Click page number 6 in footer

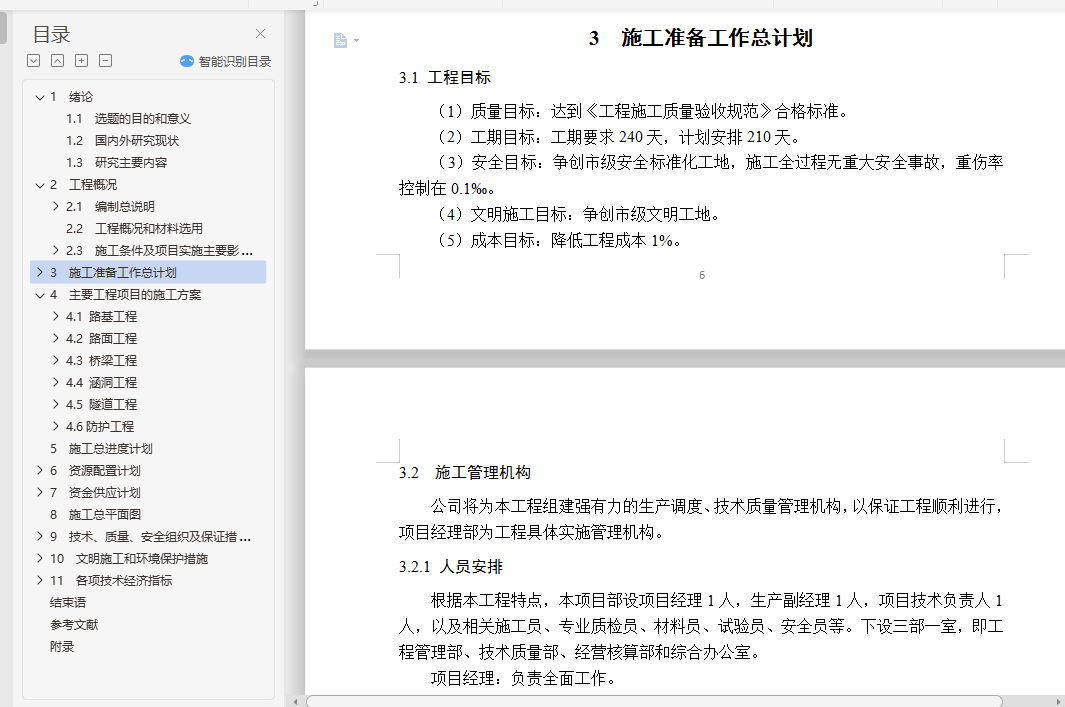click(702, 275)
